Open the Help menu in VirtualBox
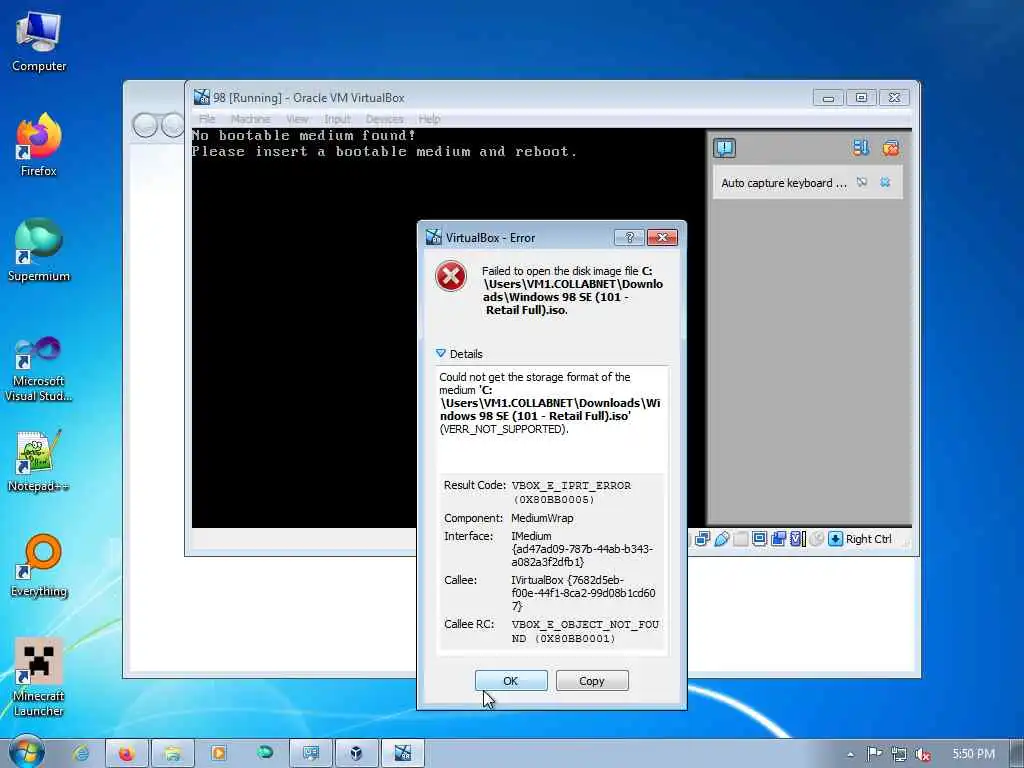This screenshot has width=1024, height=768. (x=429, y=119)
